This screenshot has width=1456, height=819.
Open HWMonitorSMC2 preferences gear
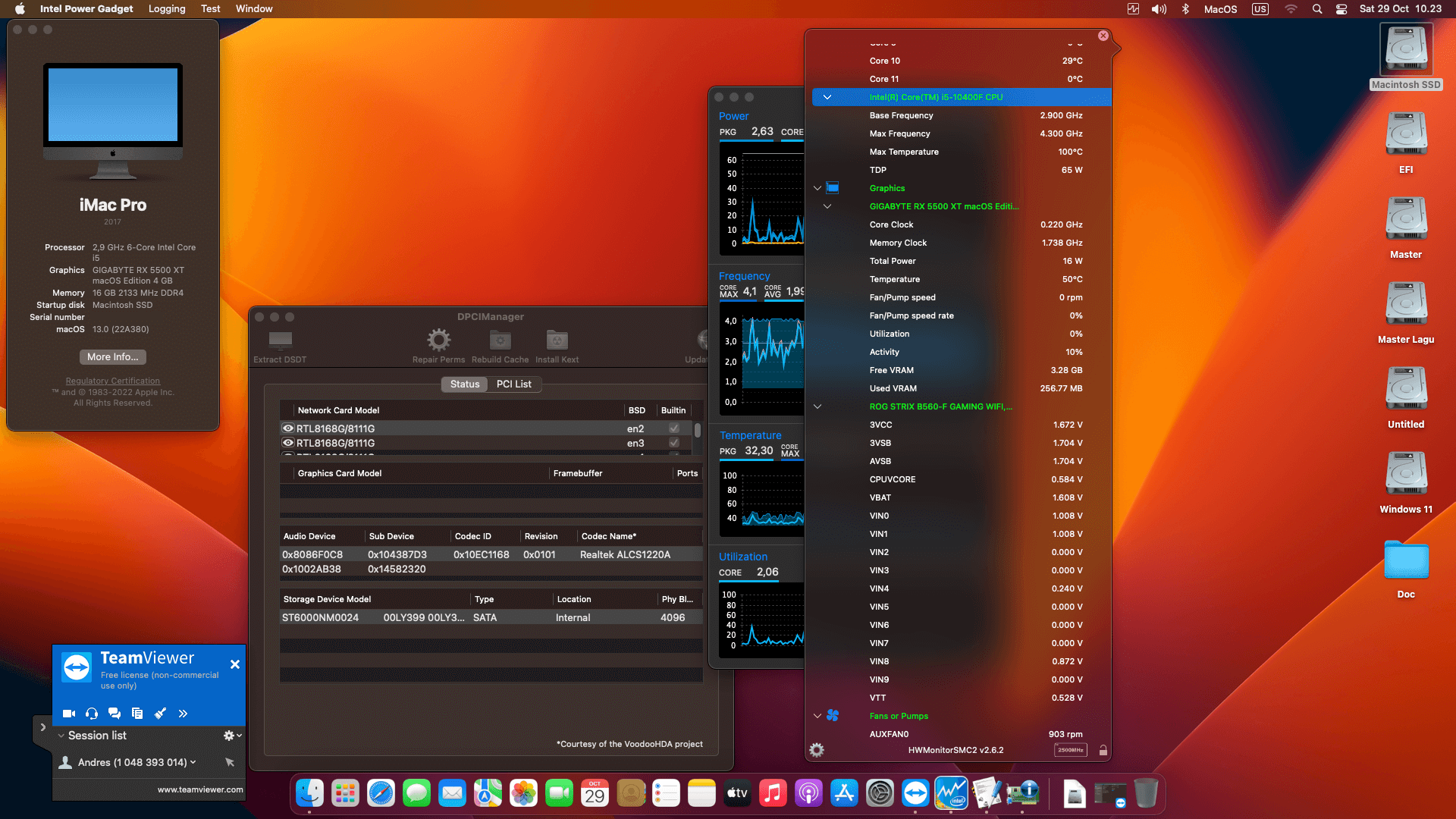point(817,750)
